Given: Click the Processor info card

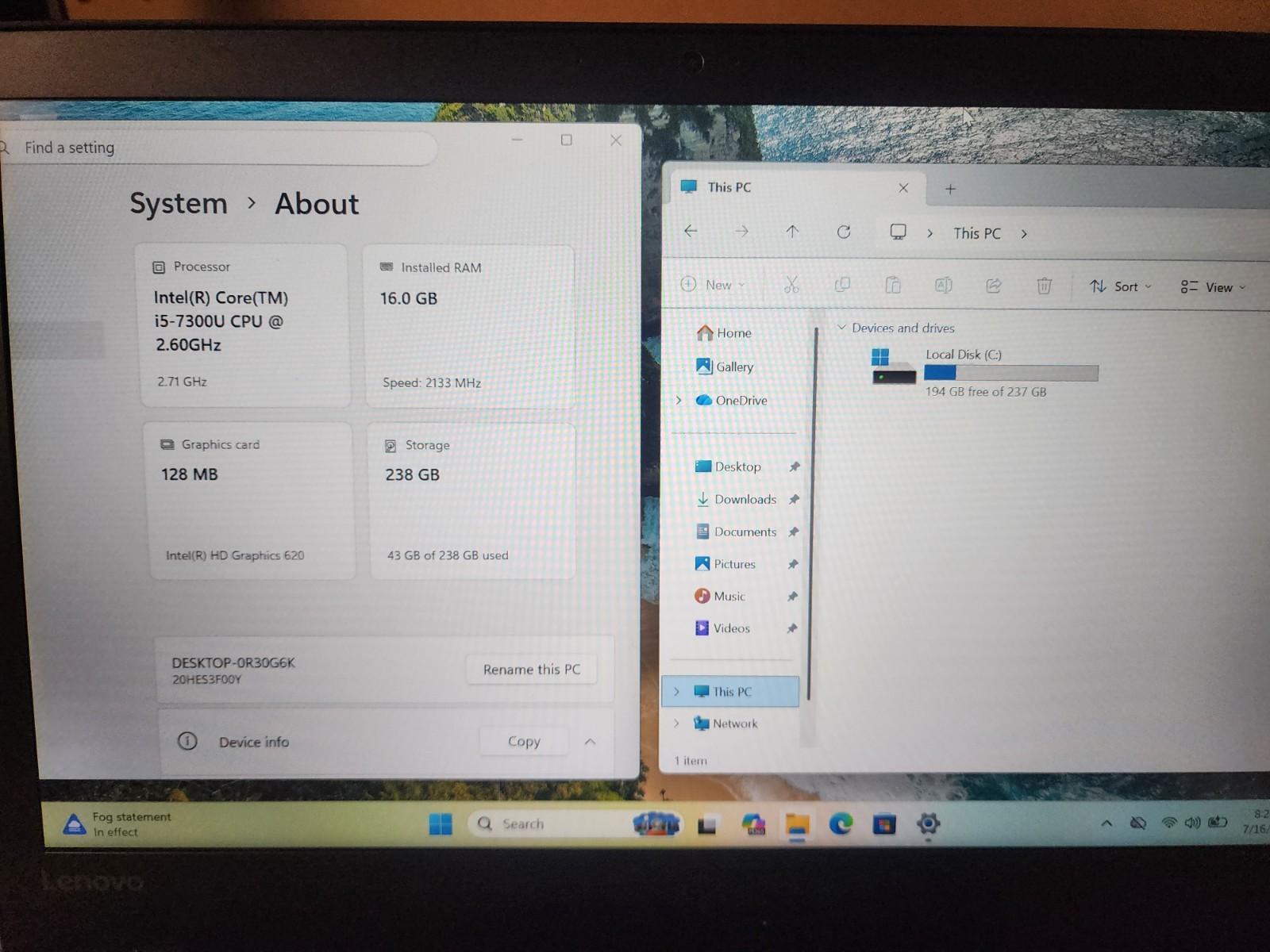Looking at the screenshot, I should [244, 325].
